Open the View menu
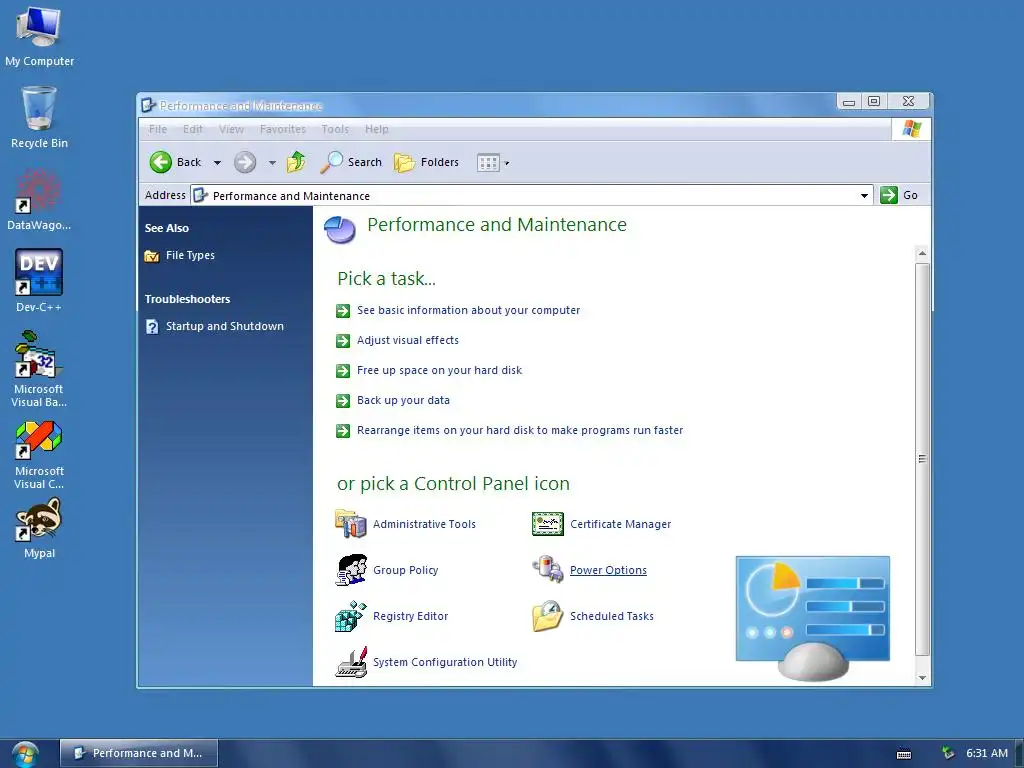Viewport: 1024px width, 768px height. pos(231,129)
